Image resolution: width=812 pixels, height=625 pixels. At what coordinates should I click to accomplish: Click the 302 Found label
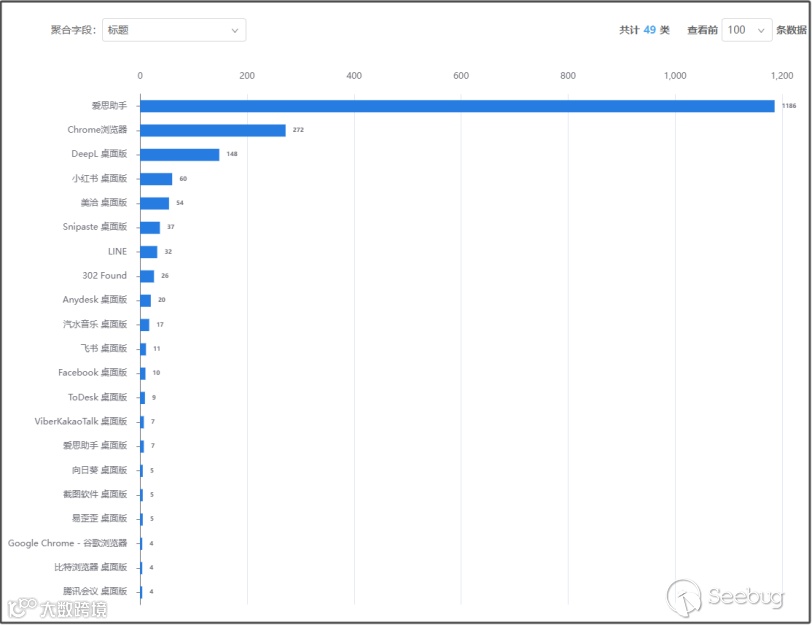coord(105,275)
